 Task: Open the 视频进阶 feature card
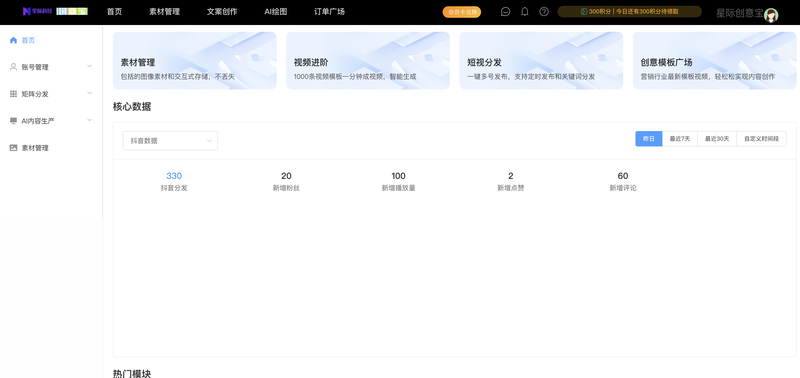click(x=368, y=61)
